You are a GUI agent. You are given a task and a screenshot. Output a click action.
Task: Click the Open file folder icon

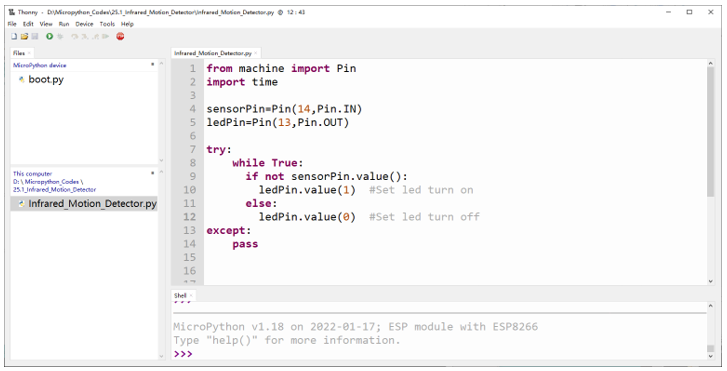point(24,36)
